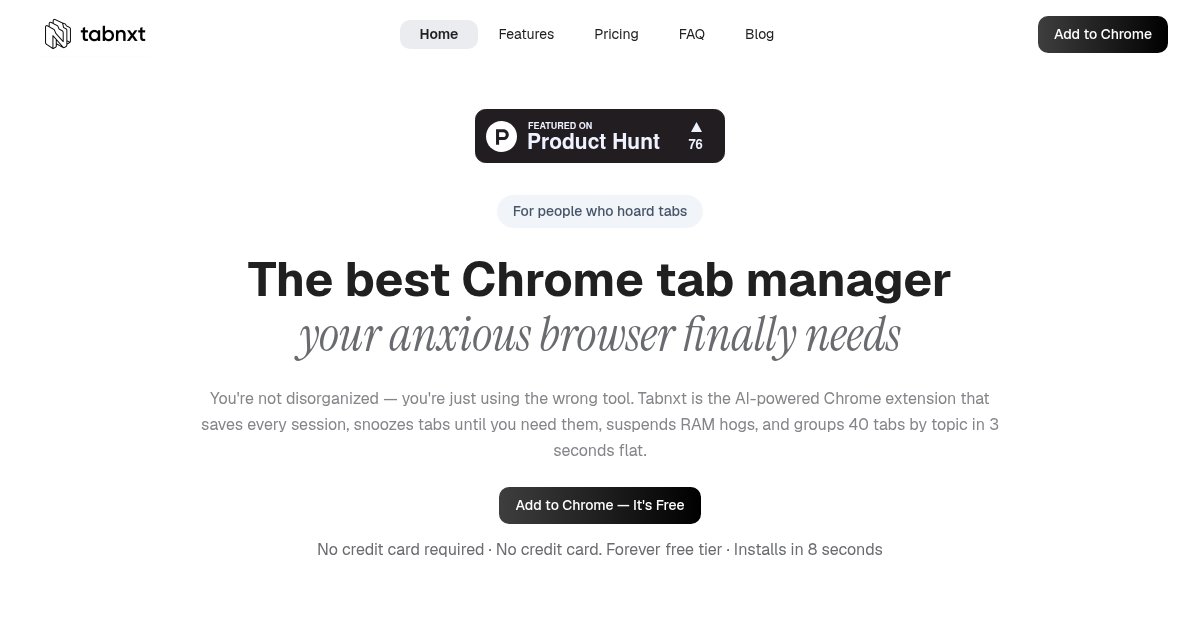The image size is (1200, 630).
Task: Click the Tabnxt description paragraph
Action: [x=600, y=424]
